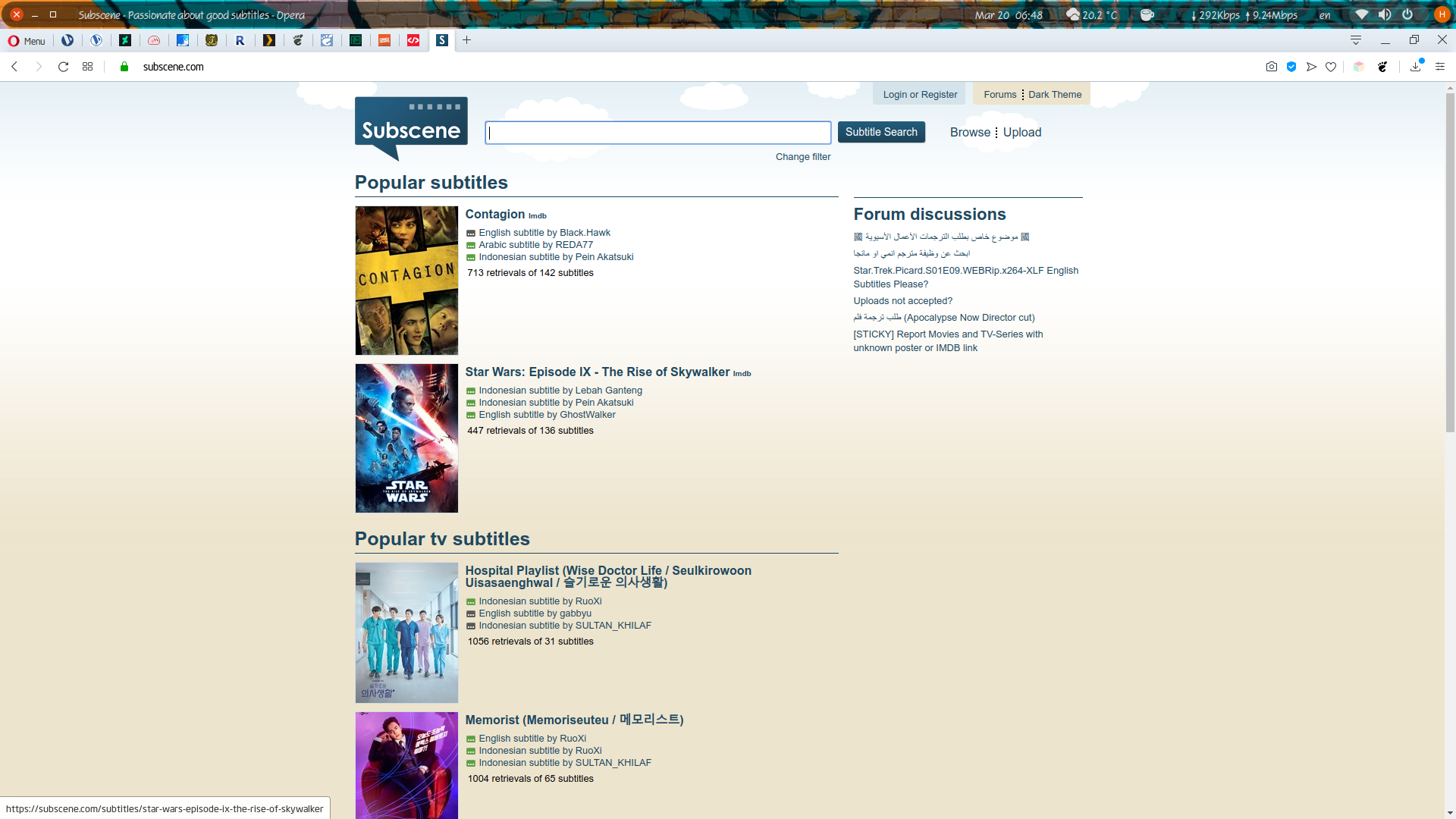Open Apocalypse Now Director cut thread
The width and height of the screenshot is (1456, 819).
[x=944, y=318]
